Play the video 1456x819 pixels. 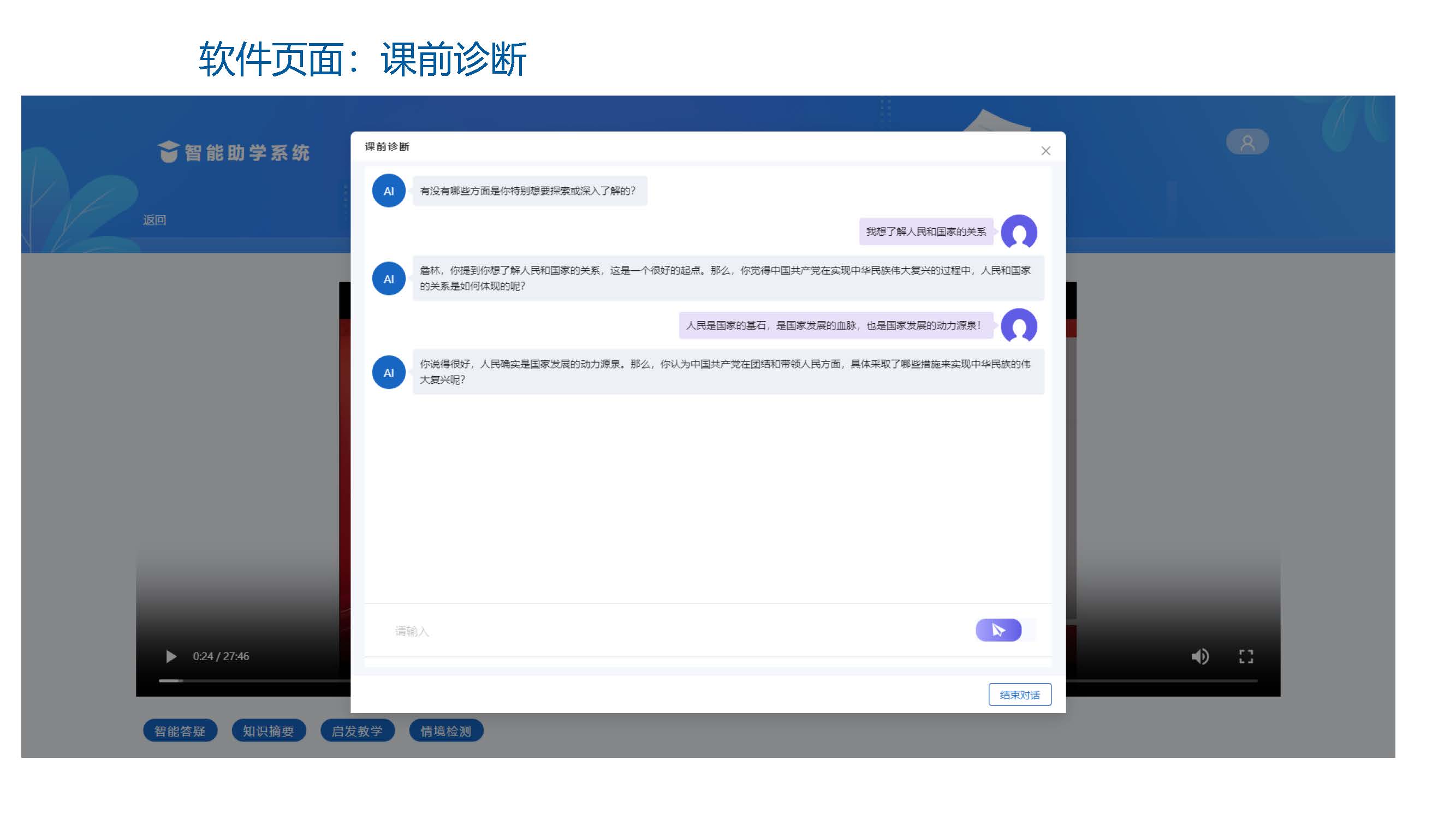(171, 656)
